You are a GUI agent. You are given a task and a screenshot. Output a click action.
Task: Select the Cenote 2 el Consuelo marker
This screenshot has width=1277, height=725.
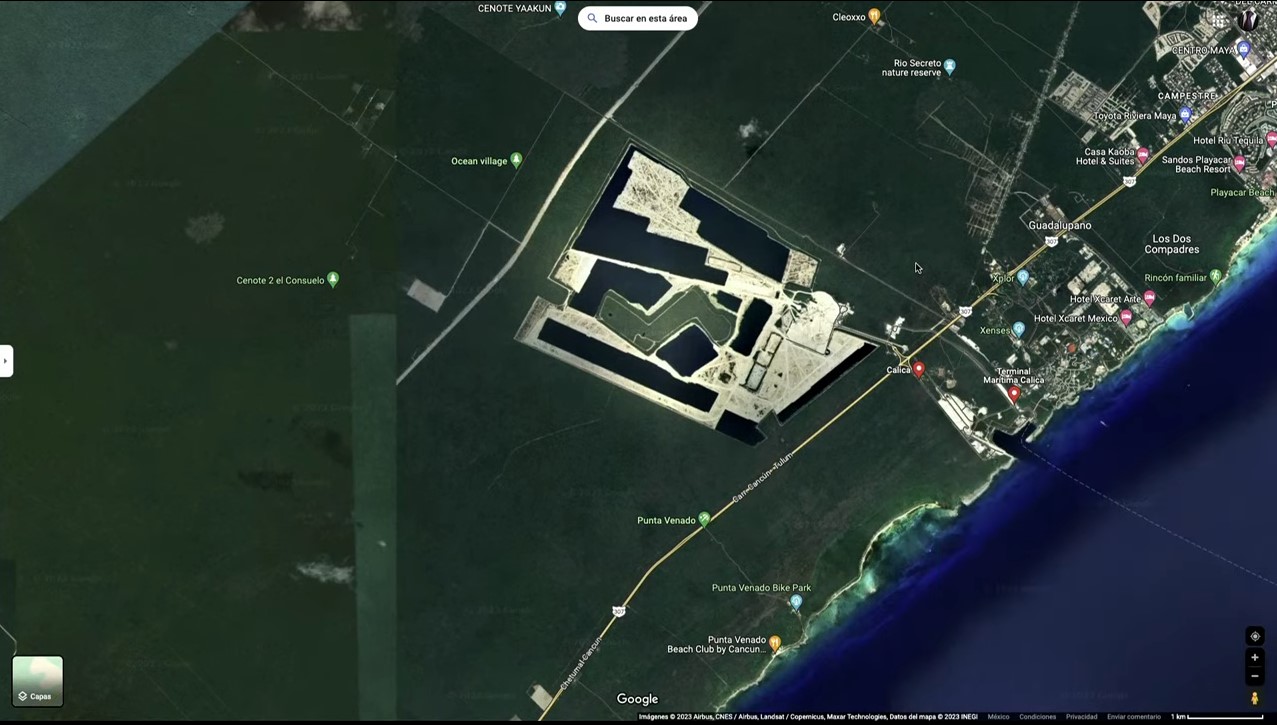[x=333, y=279]
